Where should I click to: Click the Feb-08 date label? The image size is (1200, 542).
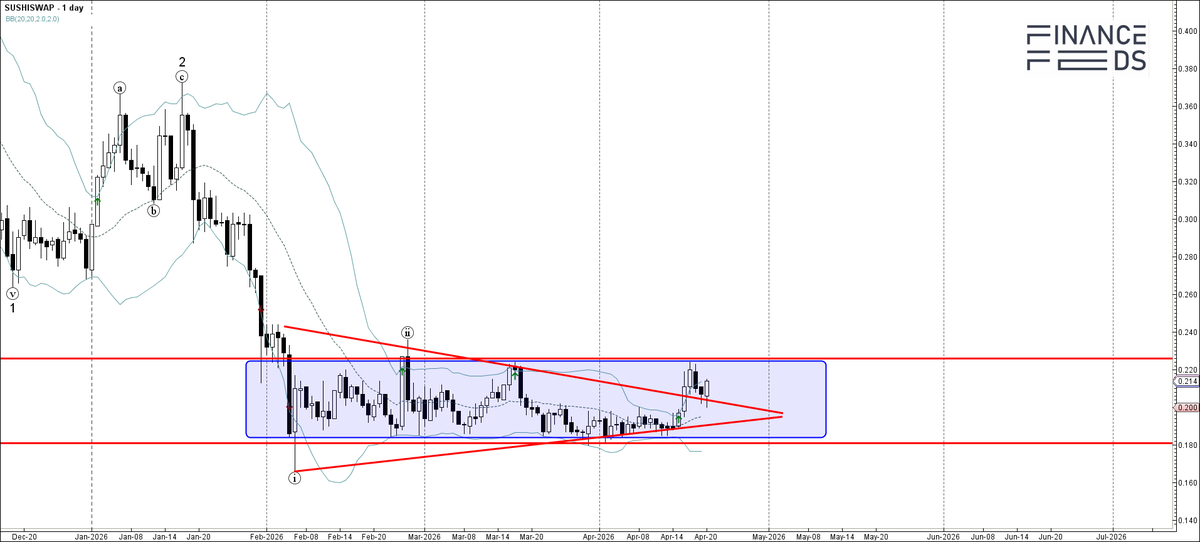(305, 536)
